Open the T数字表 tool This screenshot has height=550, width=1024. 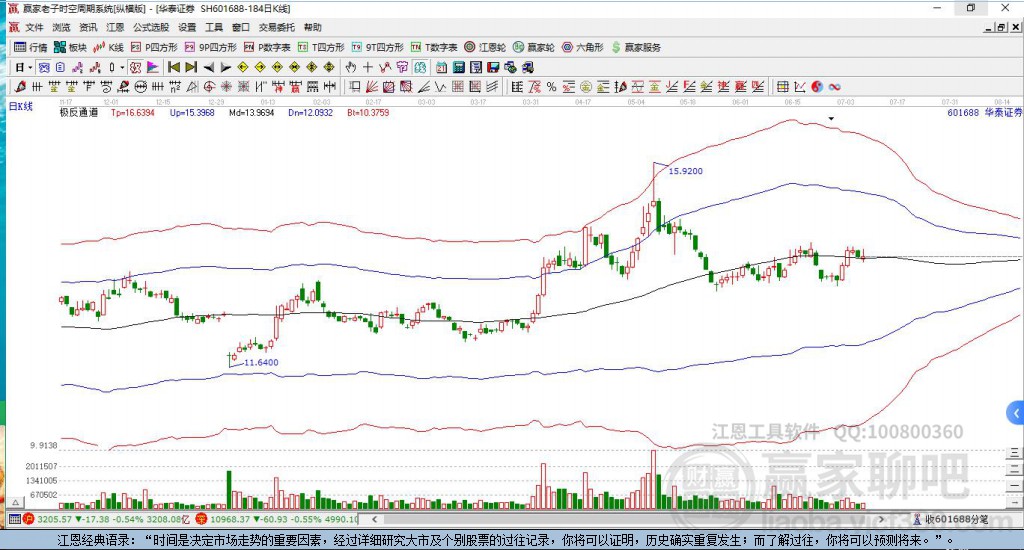434,47
